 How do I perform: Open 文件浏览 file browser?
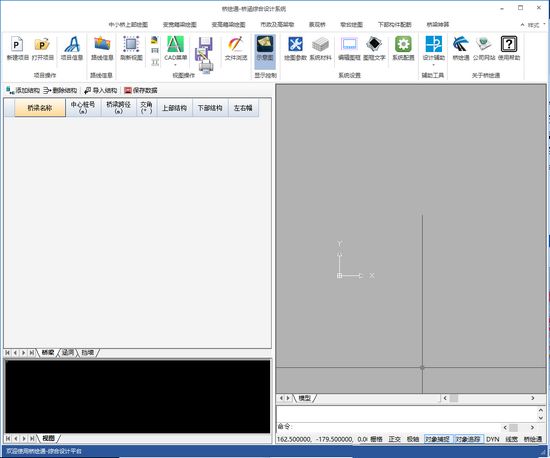(x=236, y=48)
